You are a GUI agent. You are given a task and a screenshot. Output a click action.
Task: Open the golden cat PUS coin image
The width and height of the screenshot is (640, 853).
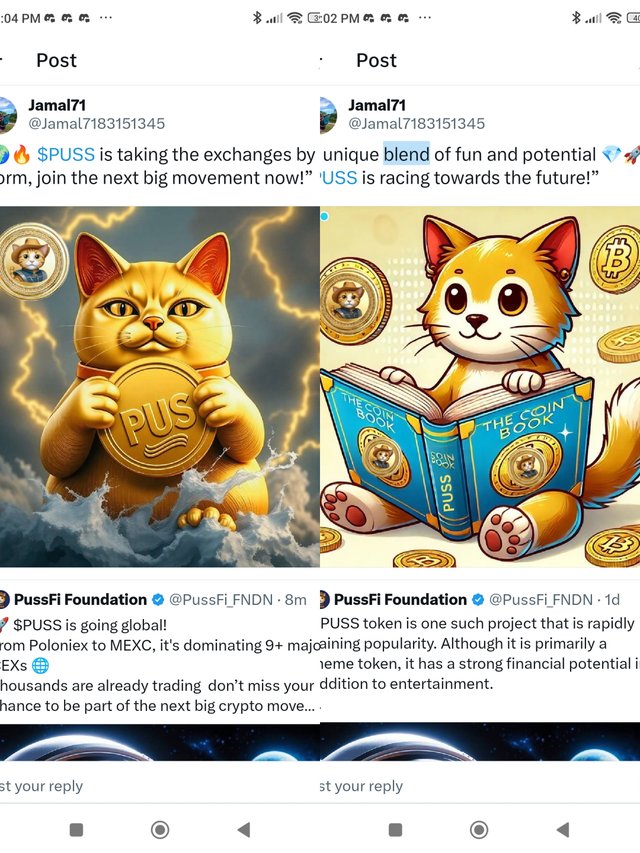[159, 387]
